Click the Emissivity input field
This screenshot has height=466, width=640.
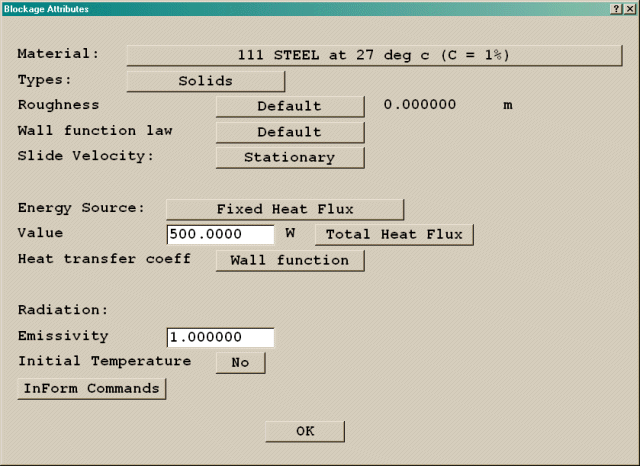coord(220,337)
